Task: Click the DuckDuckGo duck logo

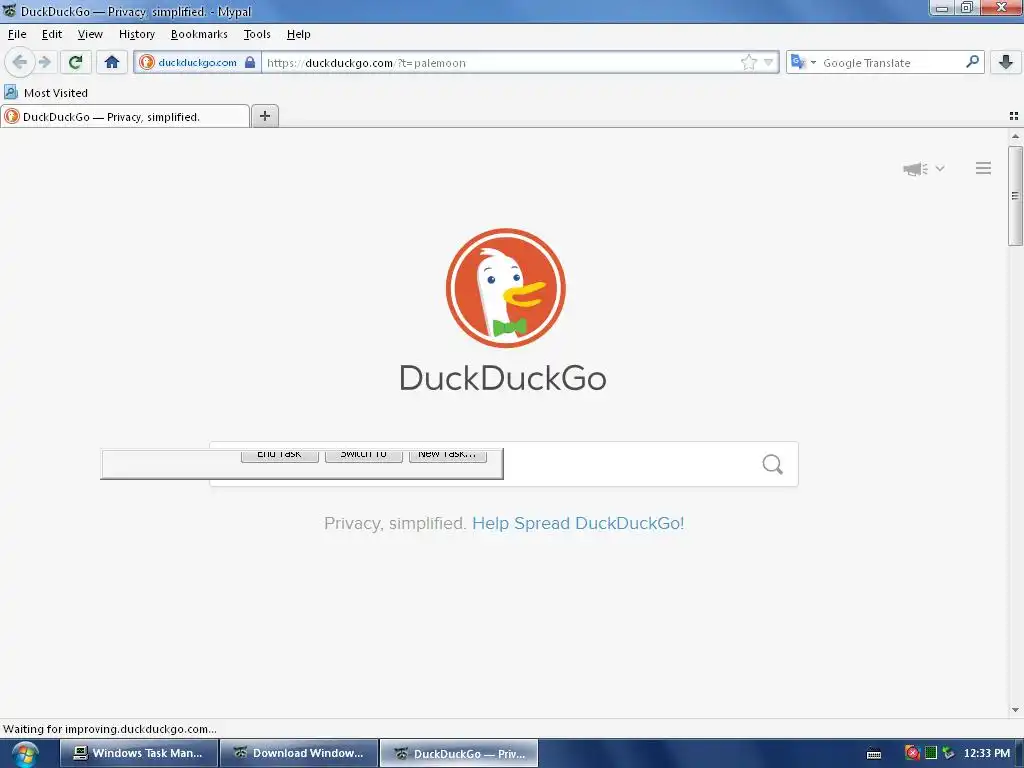Action: coord(505,288)
